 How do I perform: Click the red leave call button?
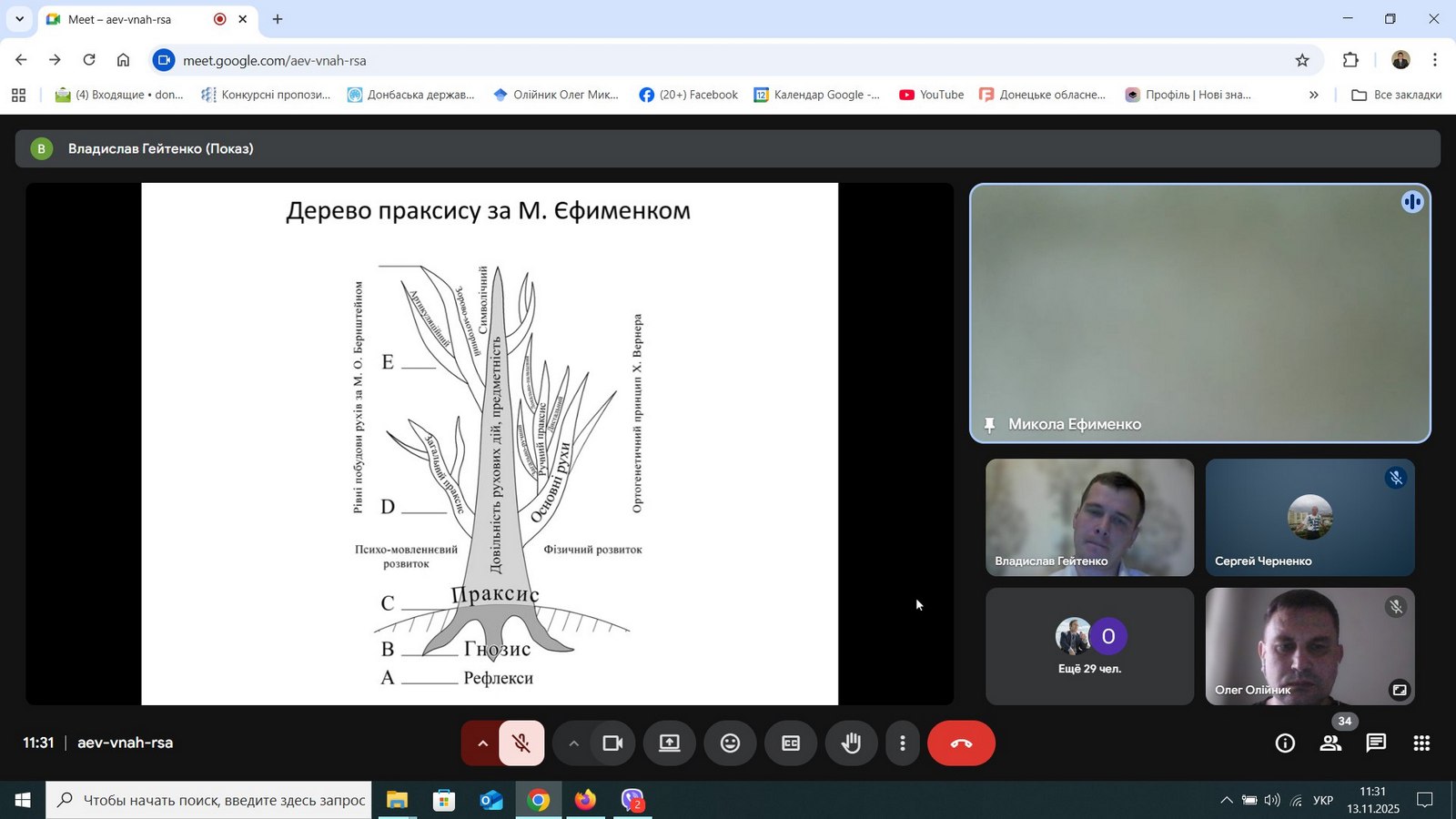coord(961,743)
